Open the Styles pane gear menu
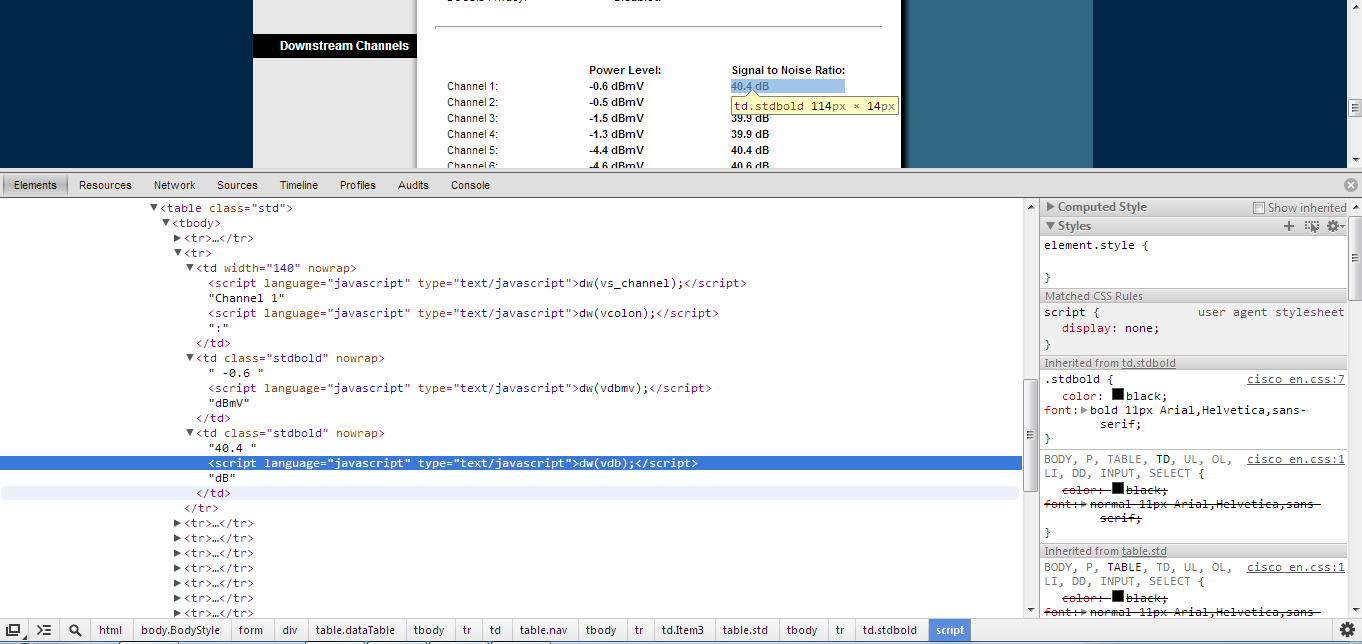 pos(1335,227)
